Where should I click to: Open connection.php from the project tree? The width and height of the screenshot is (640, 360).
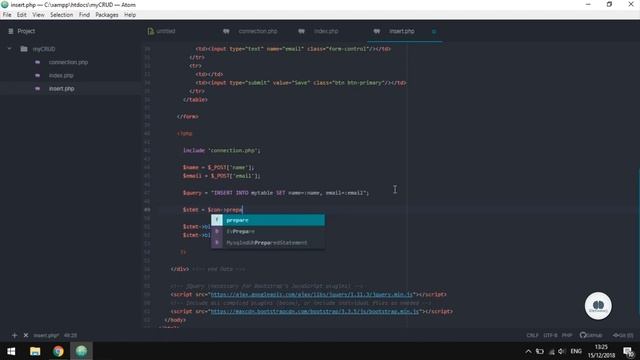tap(68, 62)
